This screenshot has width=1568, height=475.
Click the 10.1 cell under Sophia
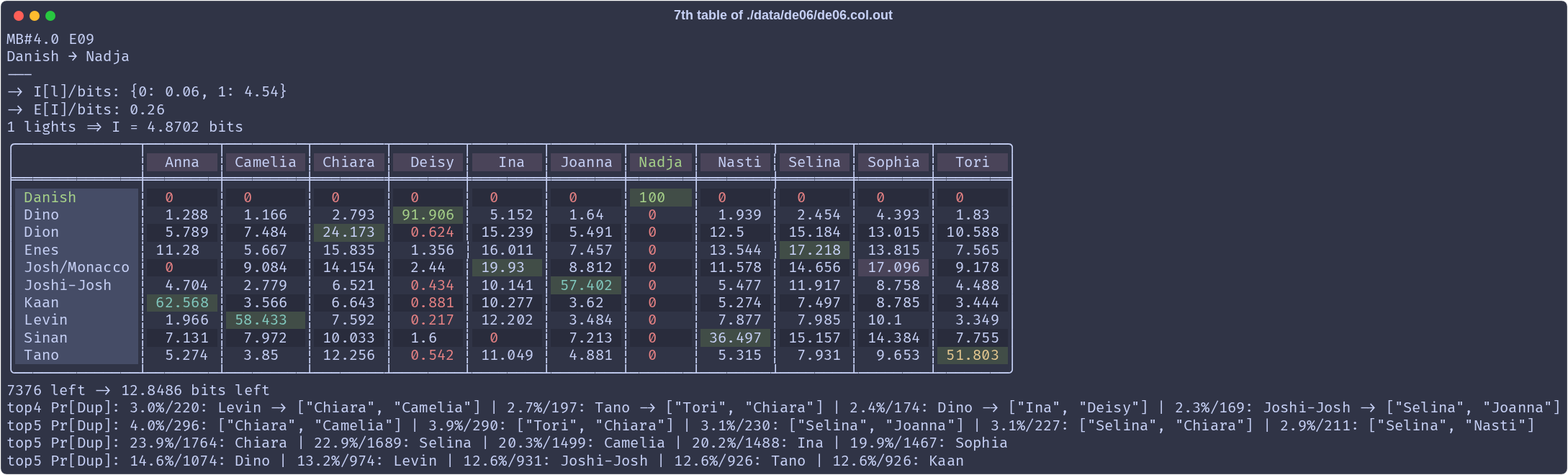(x=884, y=320)
